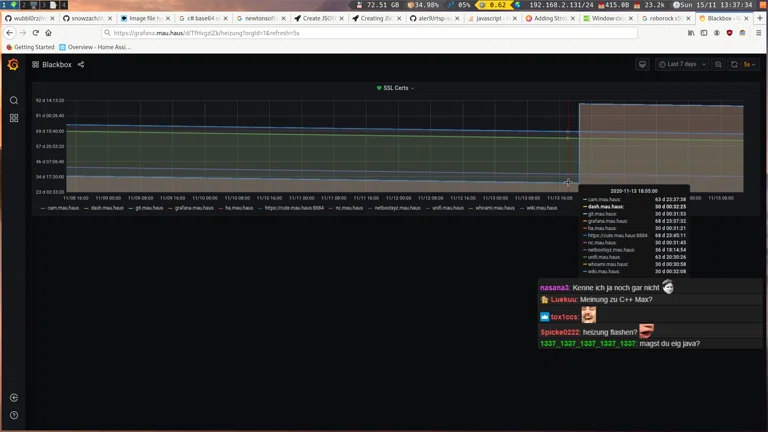This screenshot has height=432, width=768.
Task: Toggle the wiki.mau.haus legend series
Action: [541, 208]
